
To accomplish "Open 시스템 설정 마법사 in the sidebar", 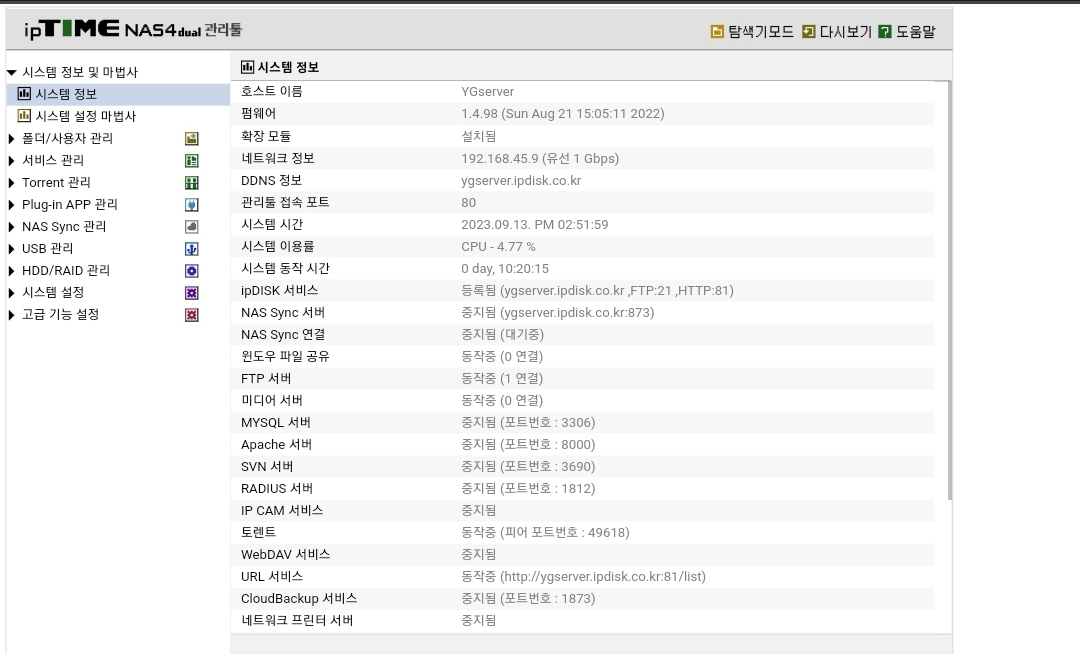I will tap(86, 116).
